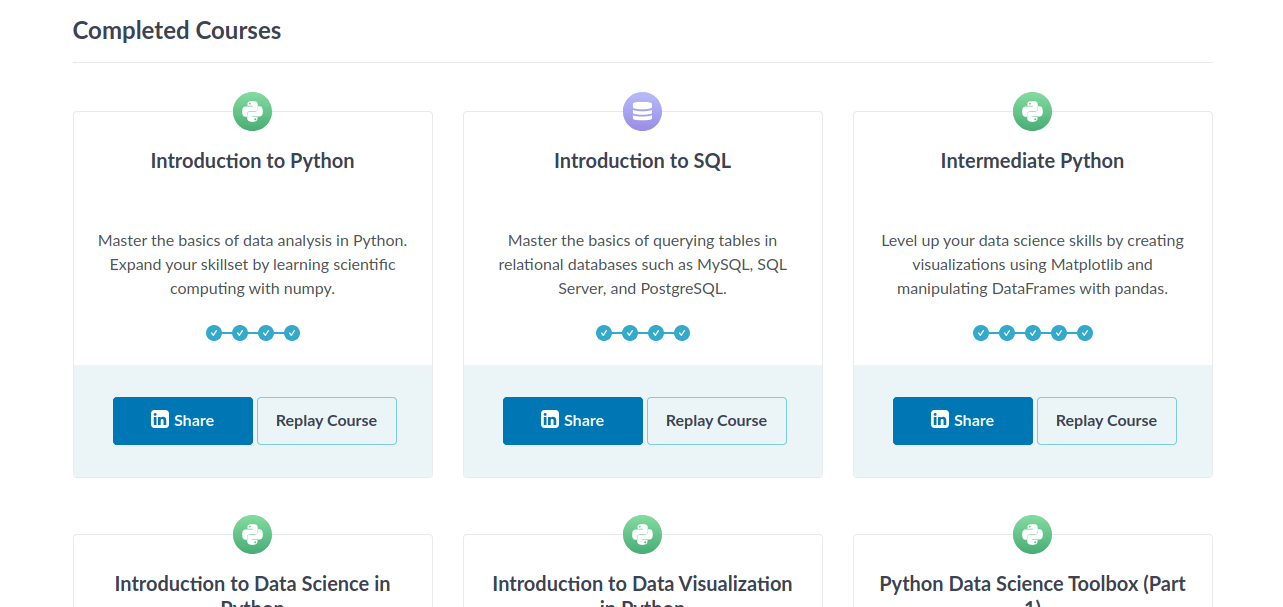Image resolution: width=1283 pixels, height=607 pixels.
Task: Click Python icon above Python Data Science Toolbox
Action: tap(1033, 534)
